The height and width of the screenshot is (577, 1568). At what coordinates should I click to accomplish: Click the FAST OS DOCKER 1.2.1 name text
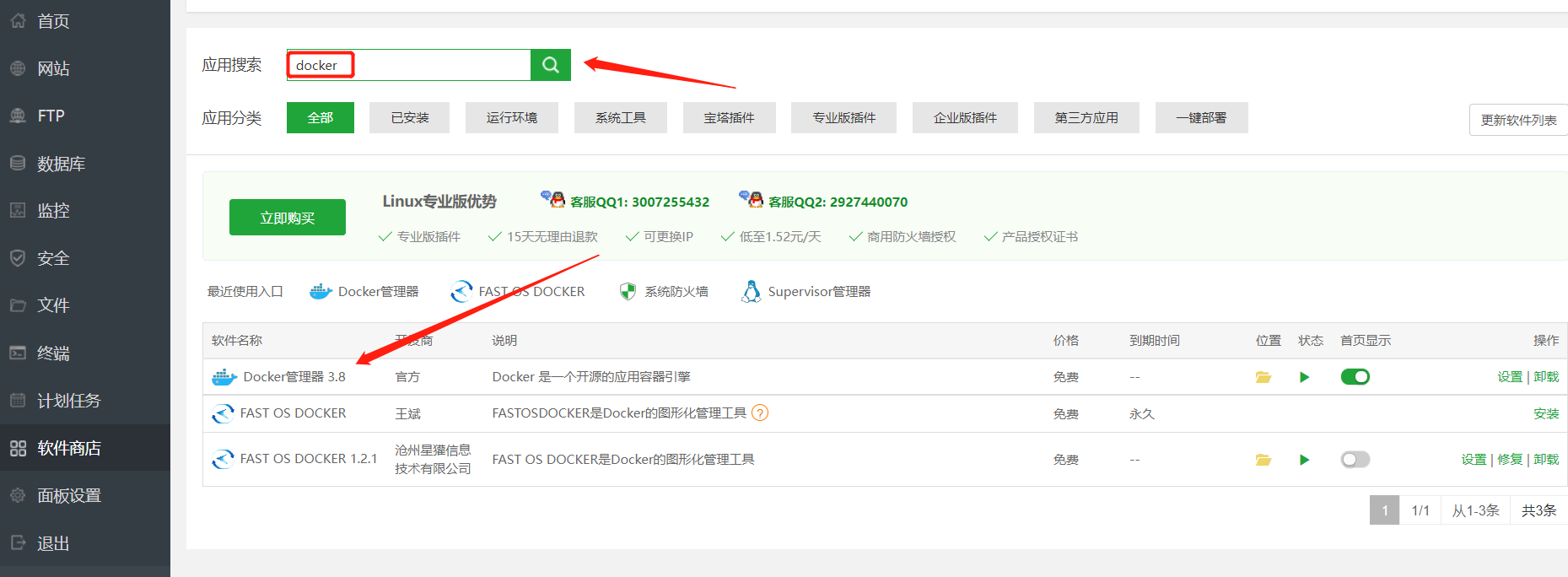click(x=309, y=459)
